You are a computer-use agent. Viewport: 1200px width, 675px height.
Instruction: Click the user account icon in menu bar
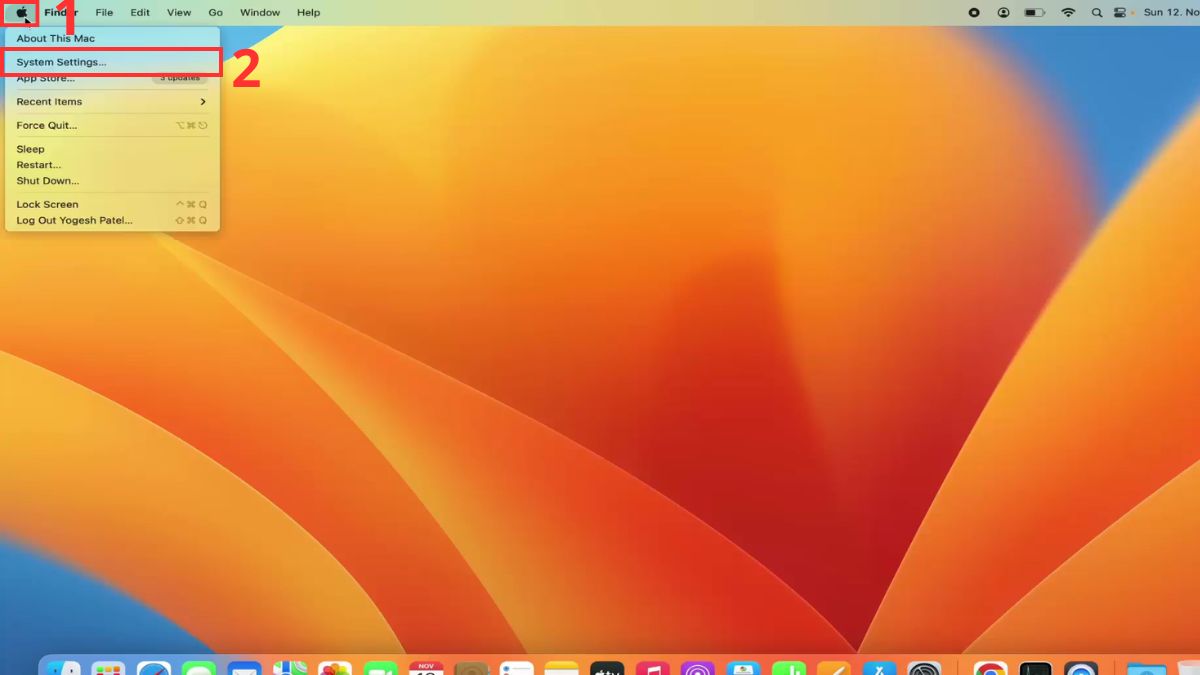tap(1003, 13)
